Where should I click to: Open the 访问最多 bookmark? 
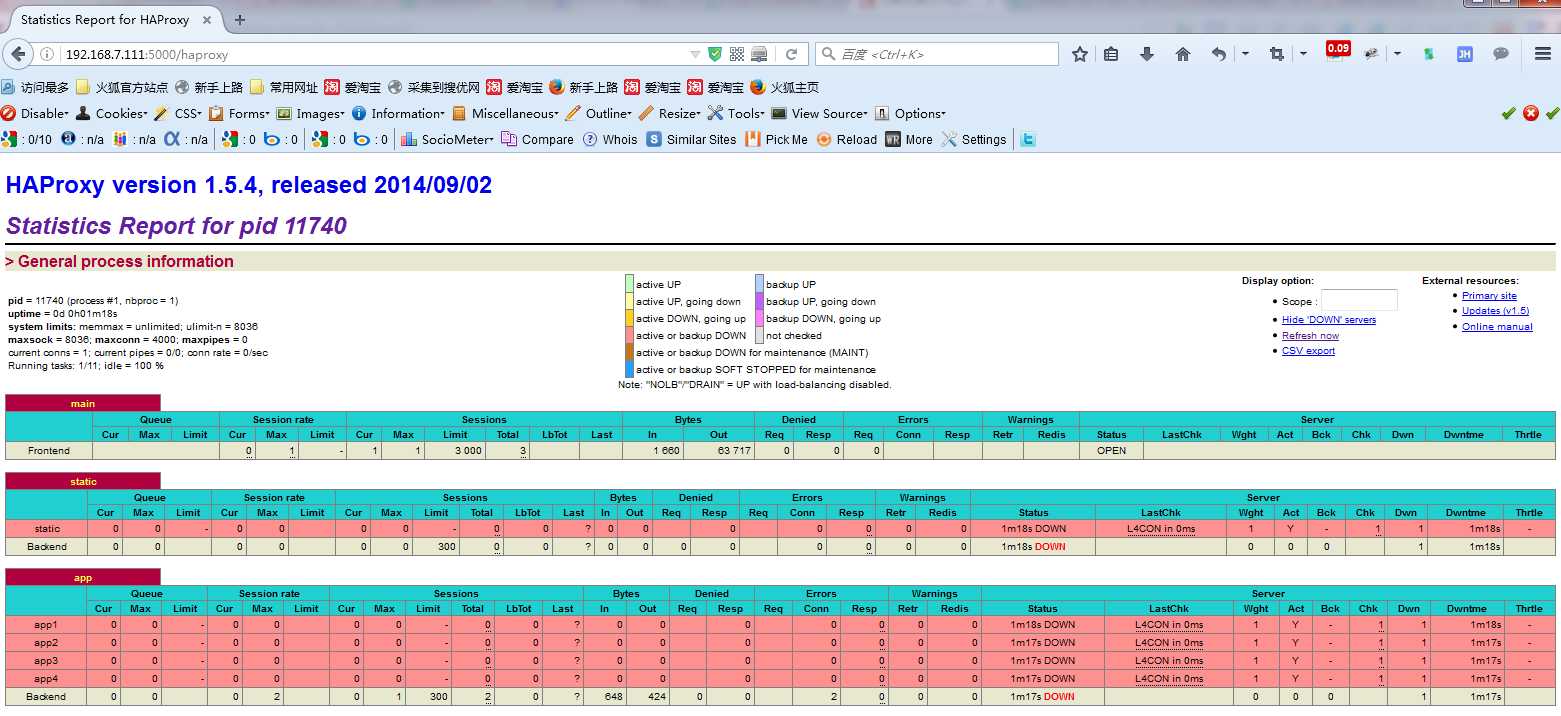(x=36, y=87)
